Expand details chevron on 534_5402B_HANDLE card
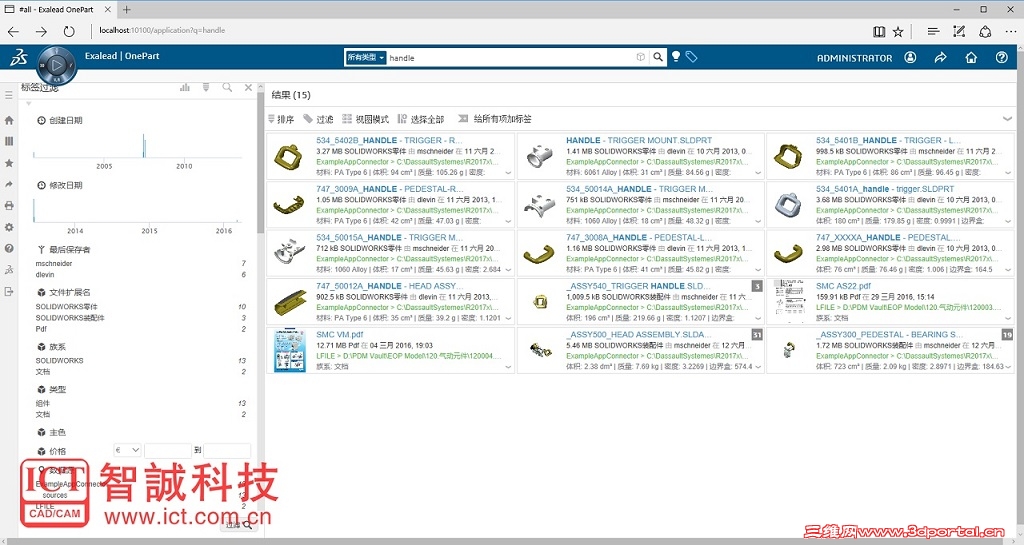Image resolution: width=1024 pixels, height=545 pixels. (508, 173)
